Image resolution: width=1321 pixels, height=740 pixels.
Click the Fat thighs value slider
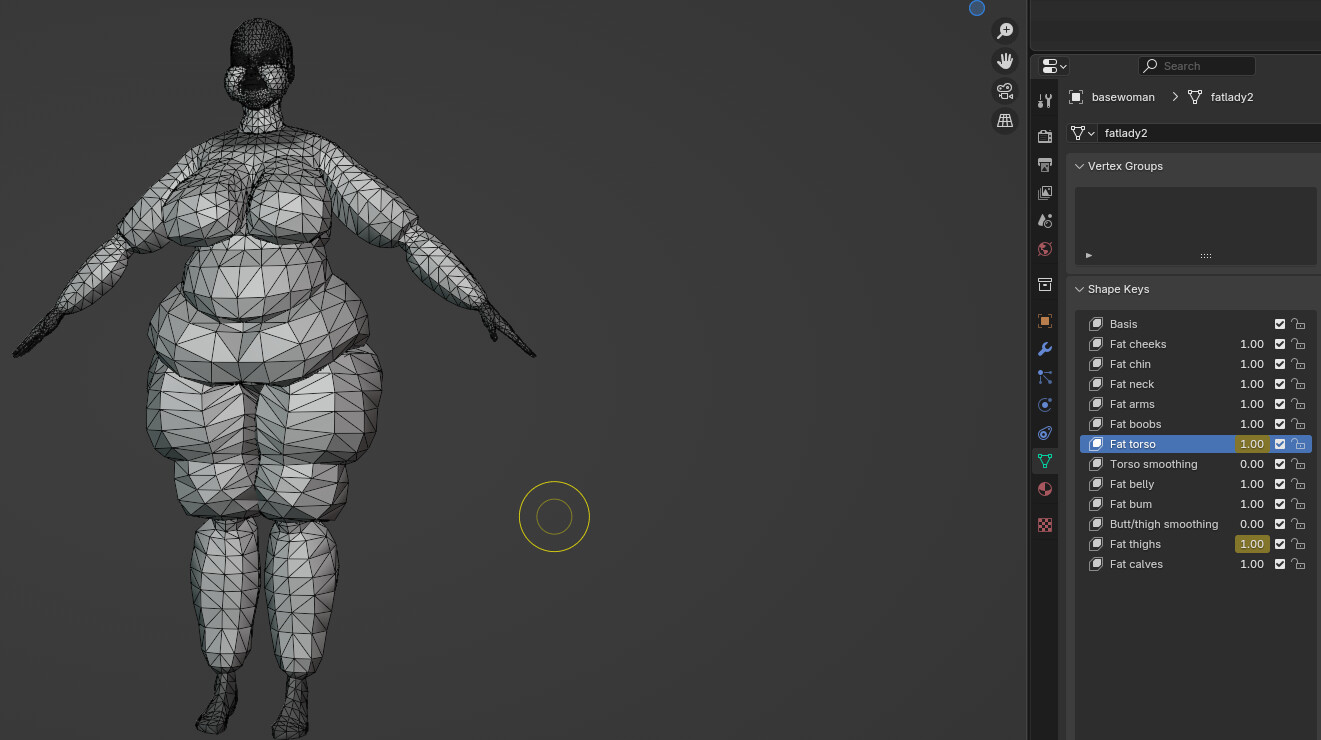click(1251, 544)
